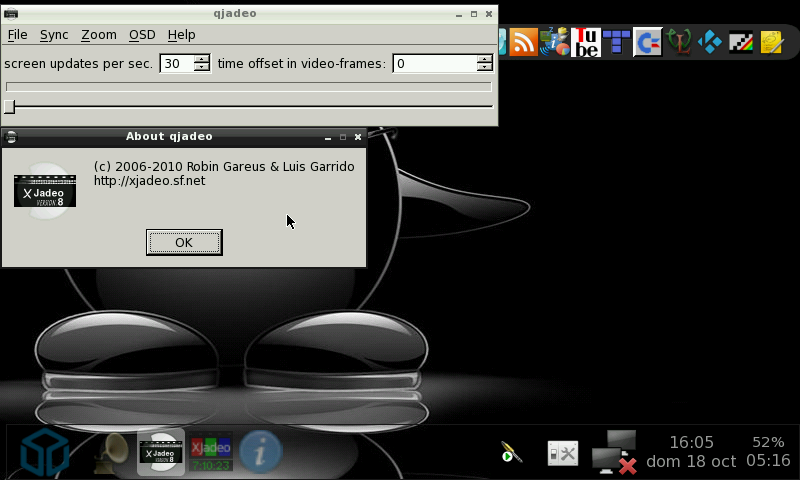Click the screen updates per sec. field
The width and height of the screenshot is (800, 480).
pyautogui.click(x=176, y=63)
